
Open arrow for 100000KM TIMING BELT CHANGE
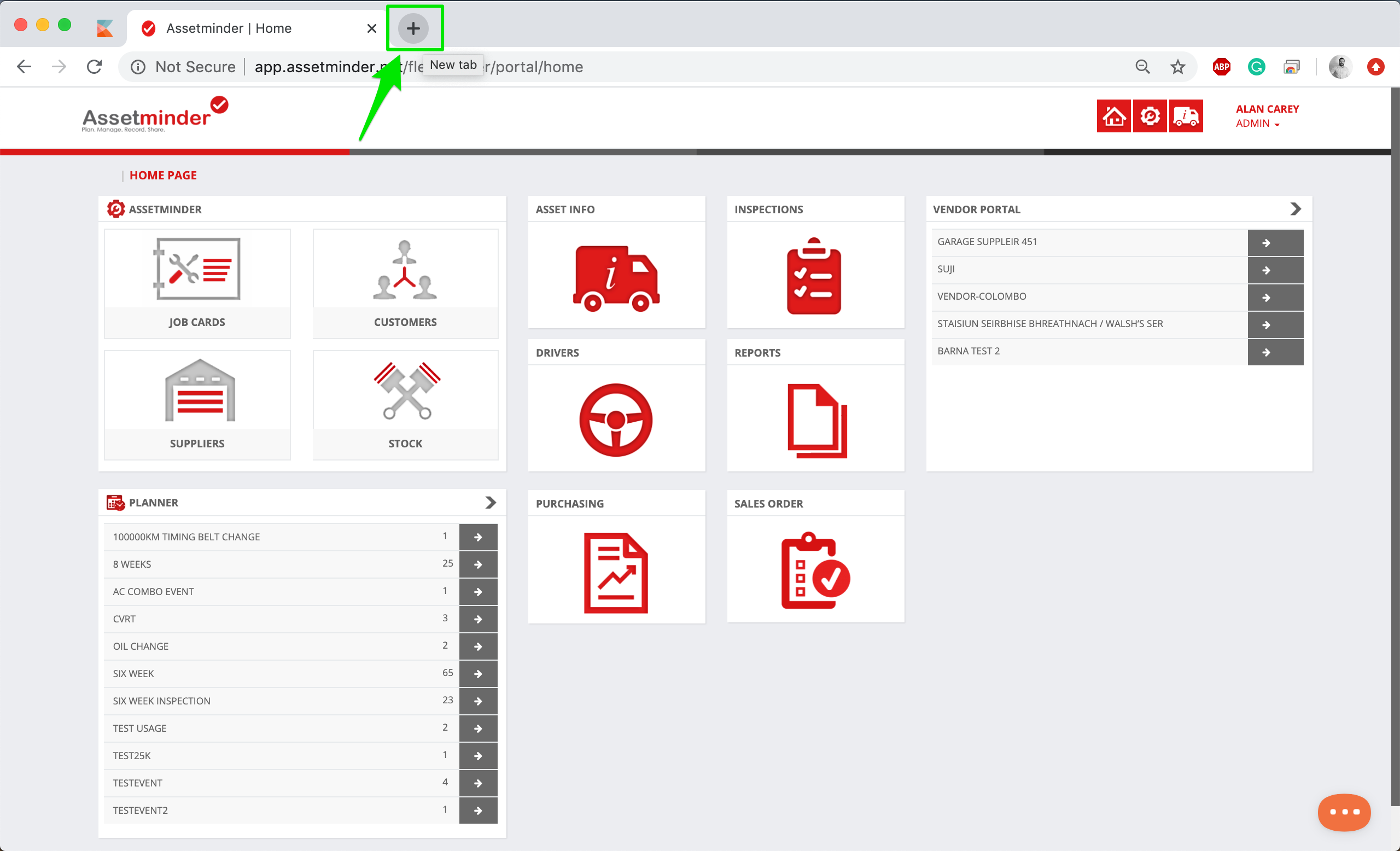pos(478,537)
